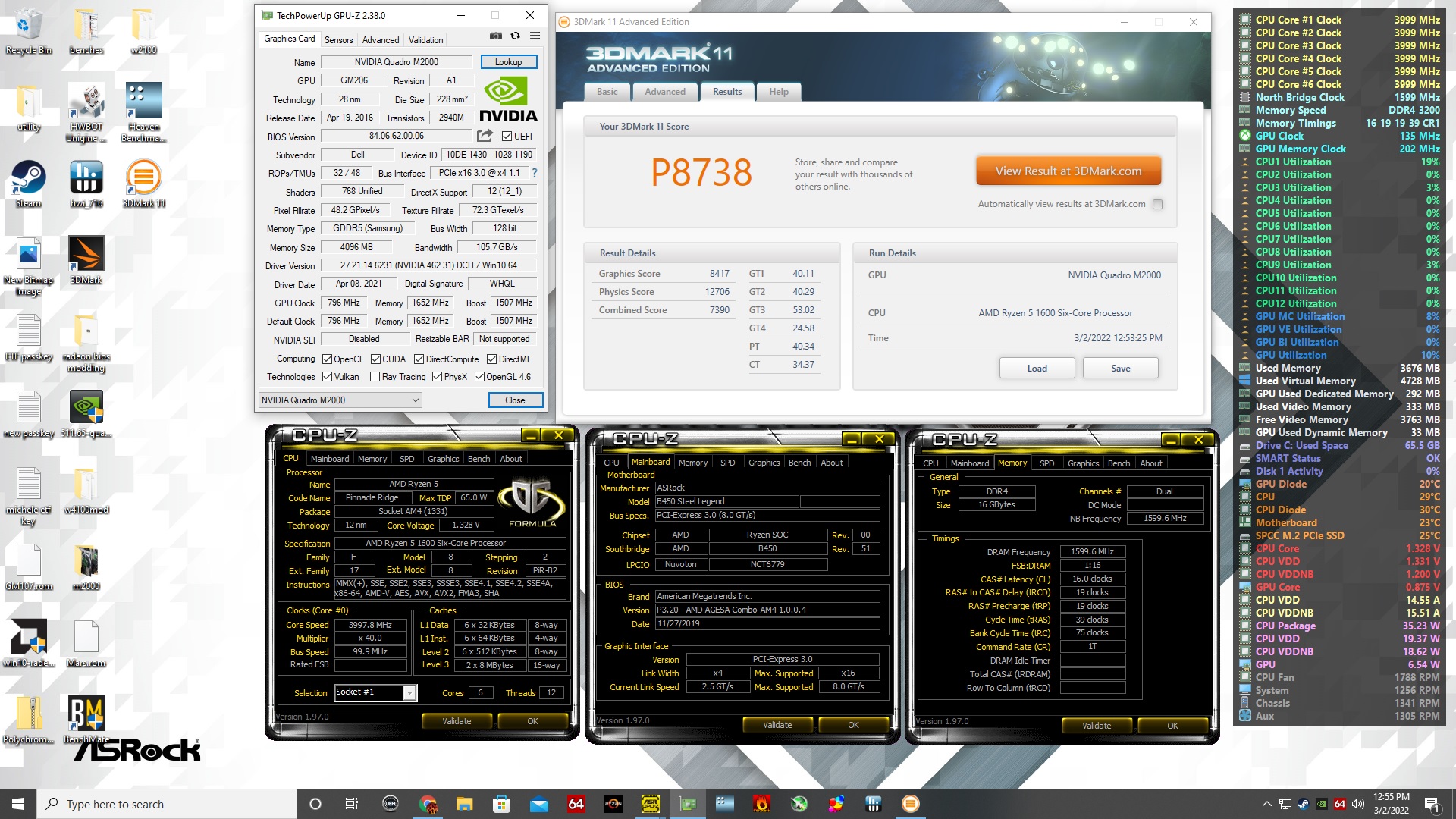The height and width of the screenshot is (819, 1456).
Task: Open the SPD tab in the right CPU-Z window
Action: click(1046, 463)
